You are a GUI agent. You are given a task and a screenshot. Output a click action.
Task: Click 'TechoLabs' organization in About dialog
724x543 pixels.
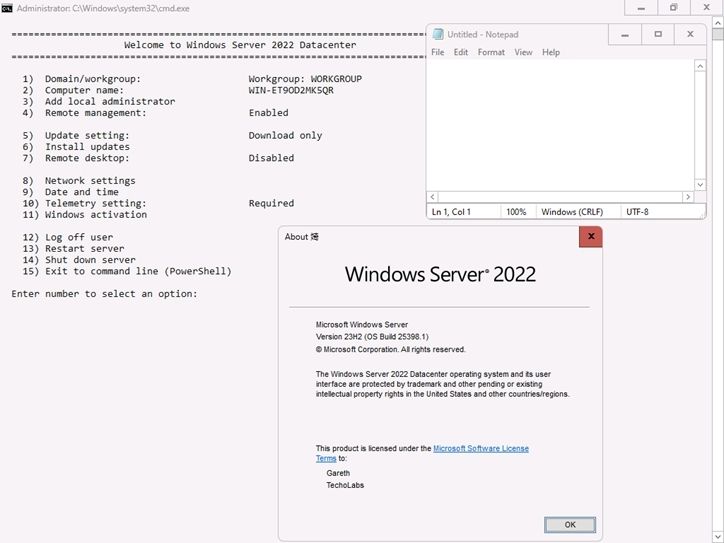click(345, 485)
